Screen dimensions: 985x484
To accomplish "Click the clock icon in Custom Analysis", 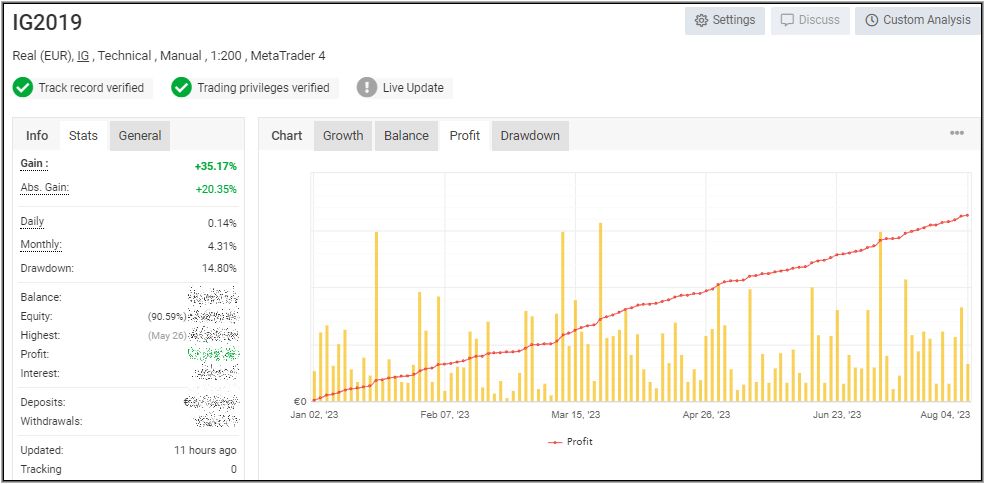I will tap(871, 20).
